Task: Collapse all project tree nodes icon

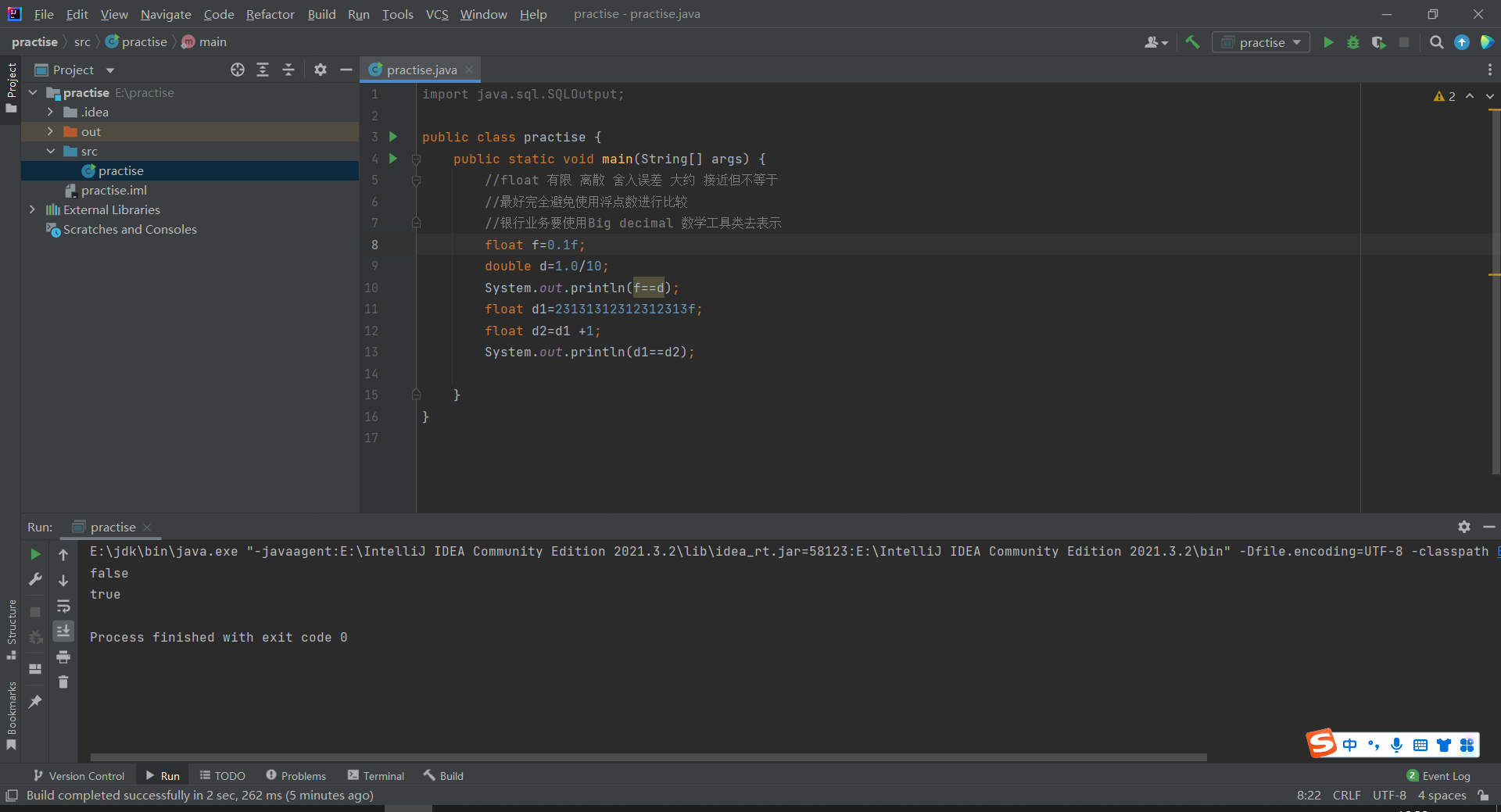Action: (x=288, y=70)
